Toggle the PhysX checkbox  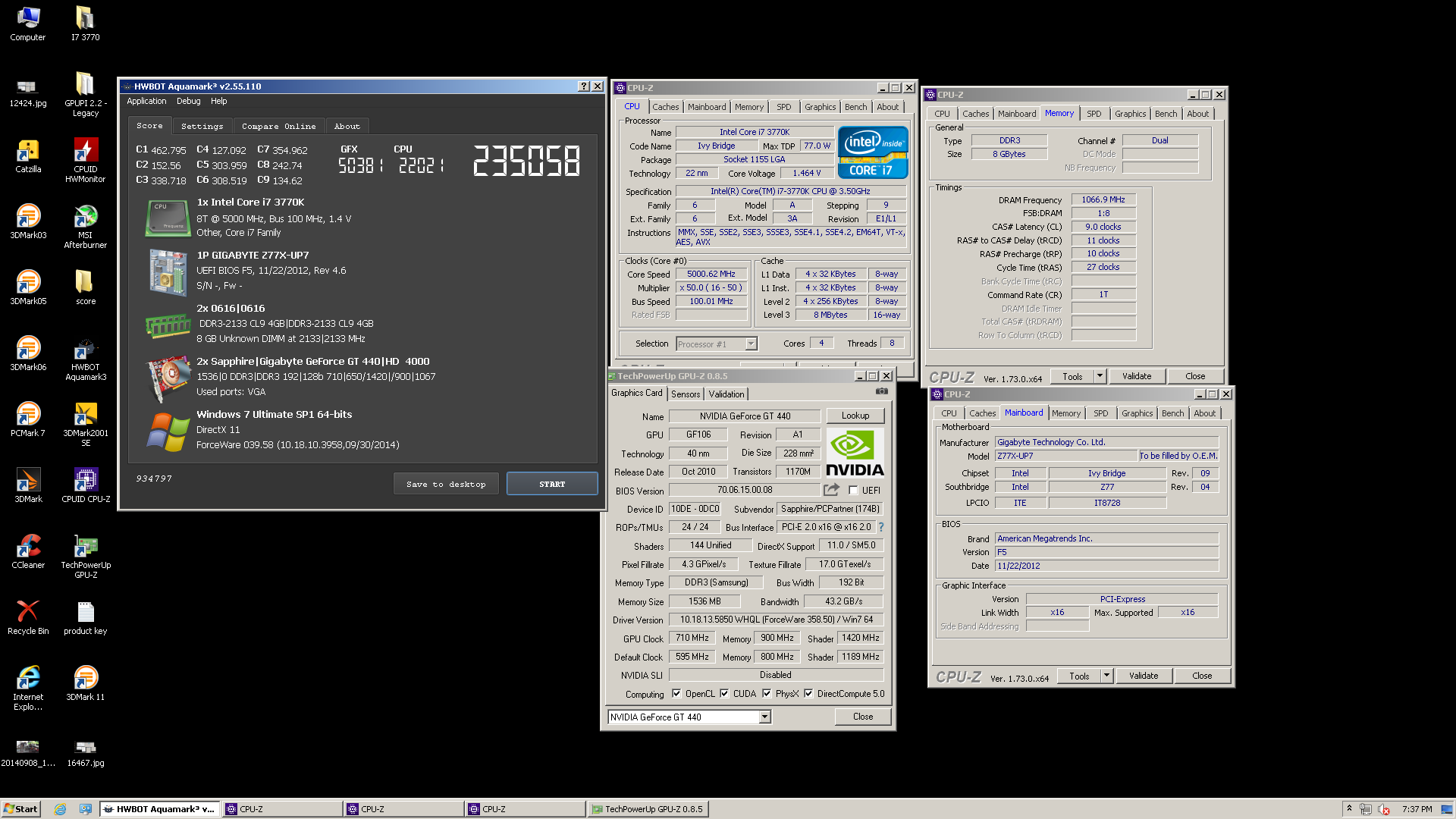click(767, 693)
